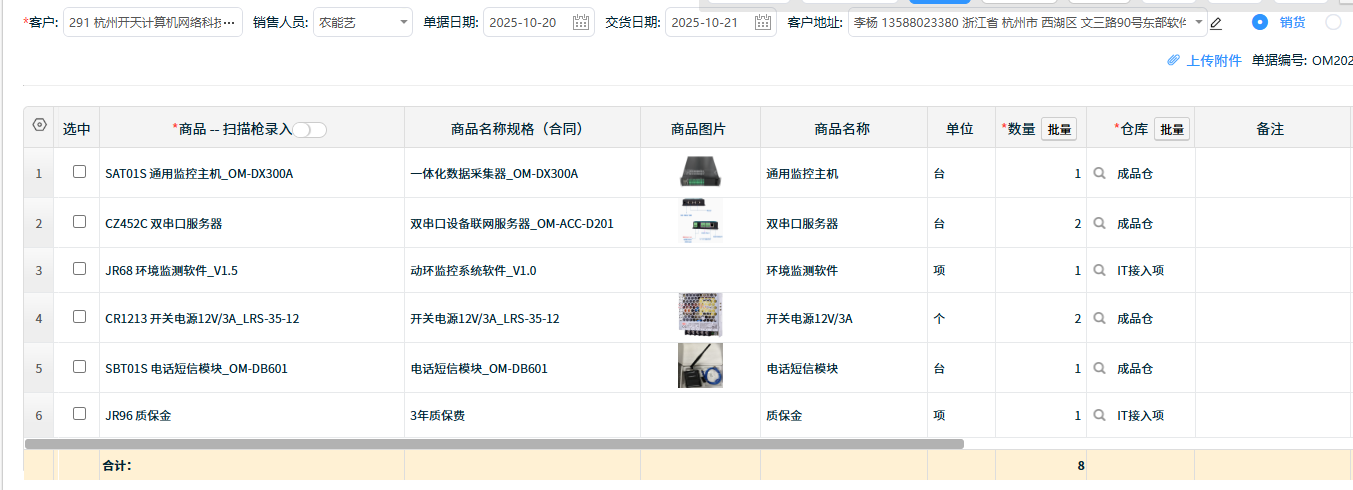
Task: Check the box for SAT01S 通用监控主机 row
Action: click(x=80, y=172)
